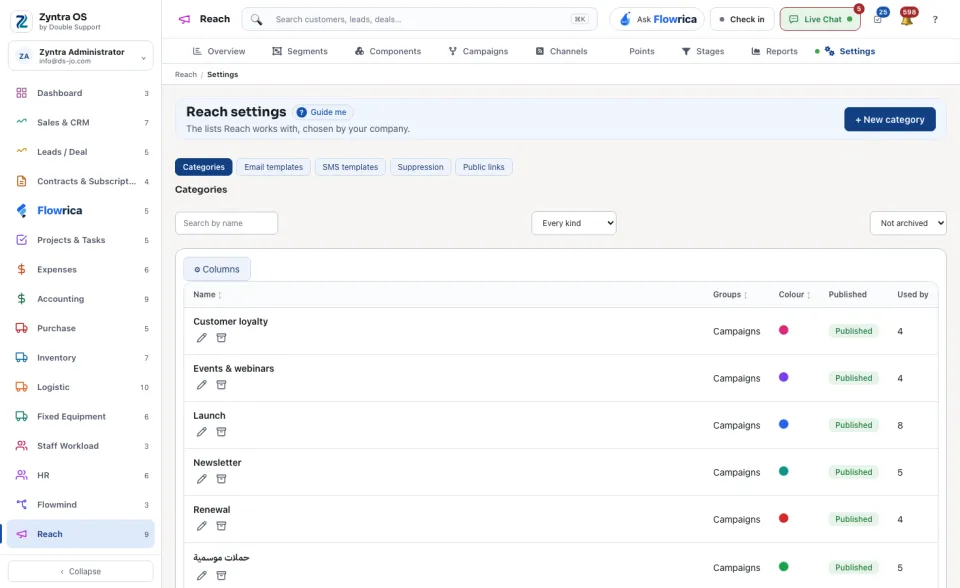Screen dimensions: 960x588
Task: Select SMS templates sub-tab
Action: [x=350, y=167]
